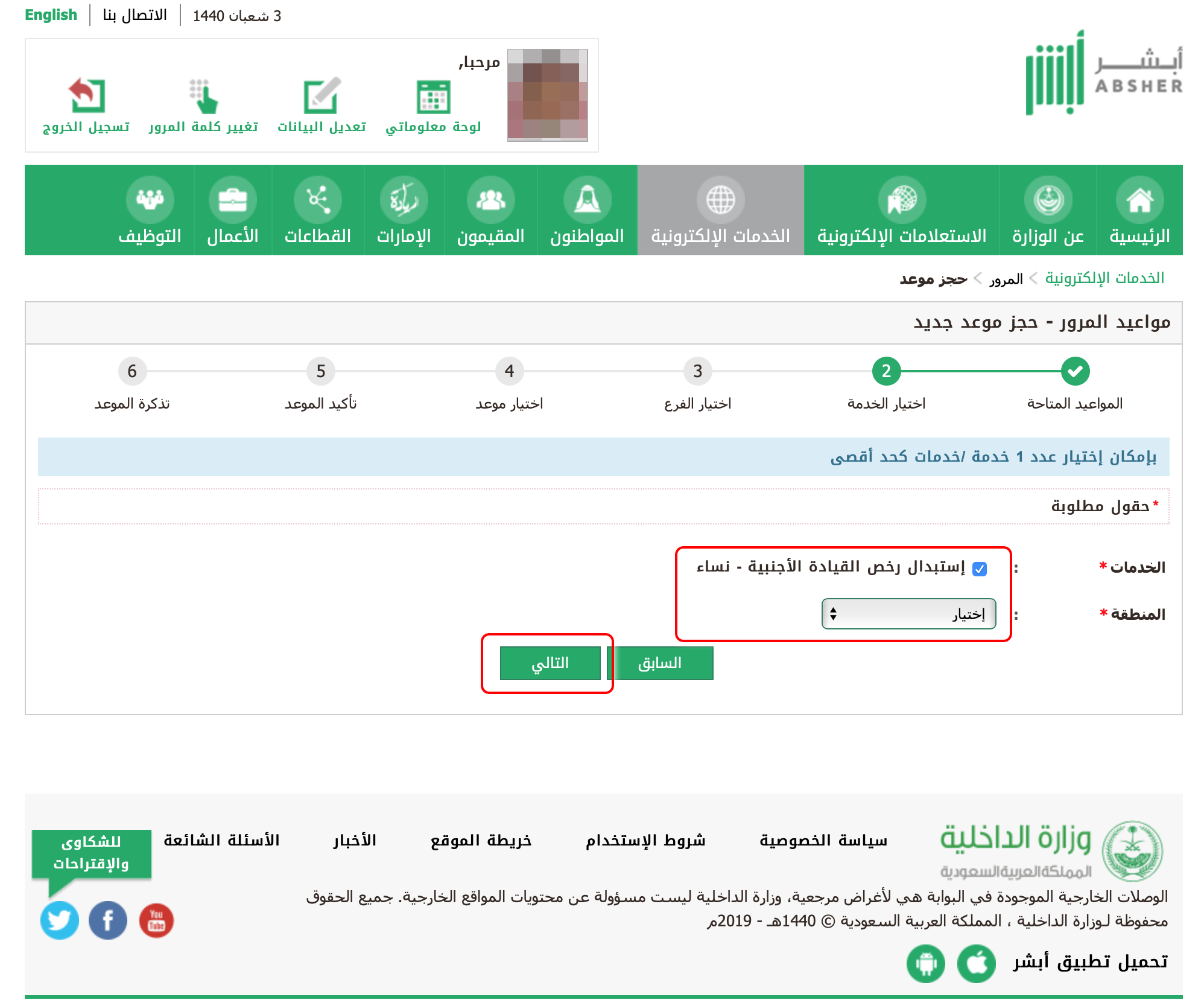Open change traffic password icon
The image size is (1204, 1003).
coord(203,97)
